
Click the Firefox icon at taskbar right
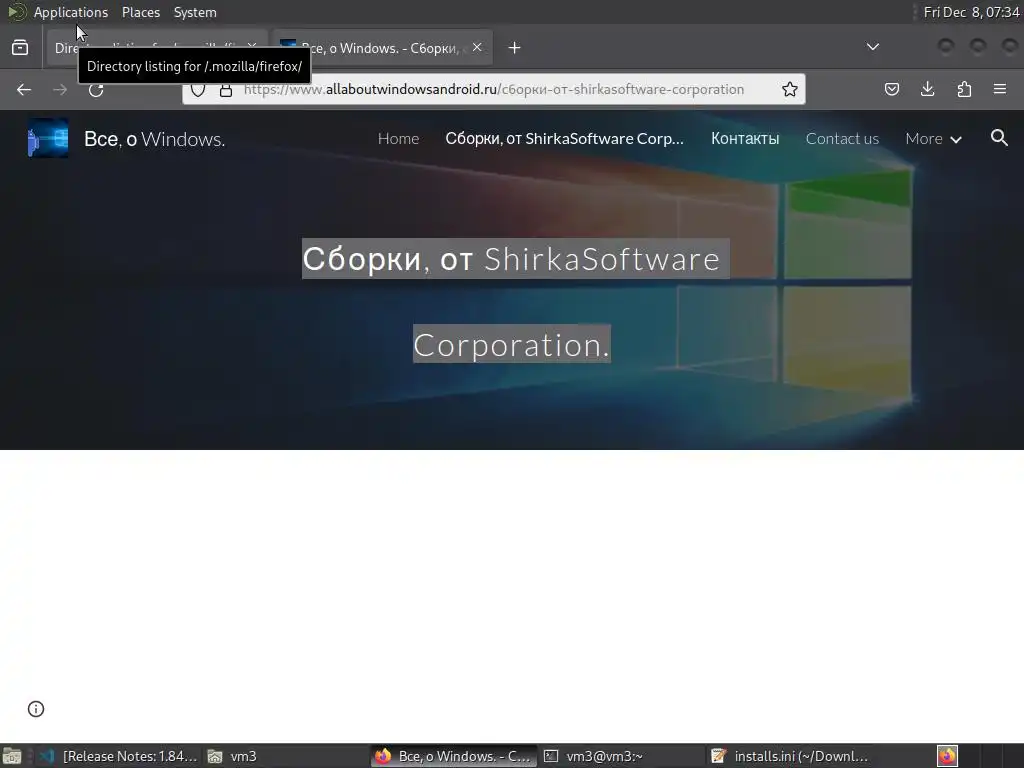947,756
